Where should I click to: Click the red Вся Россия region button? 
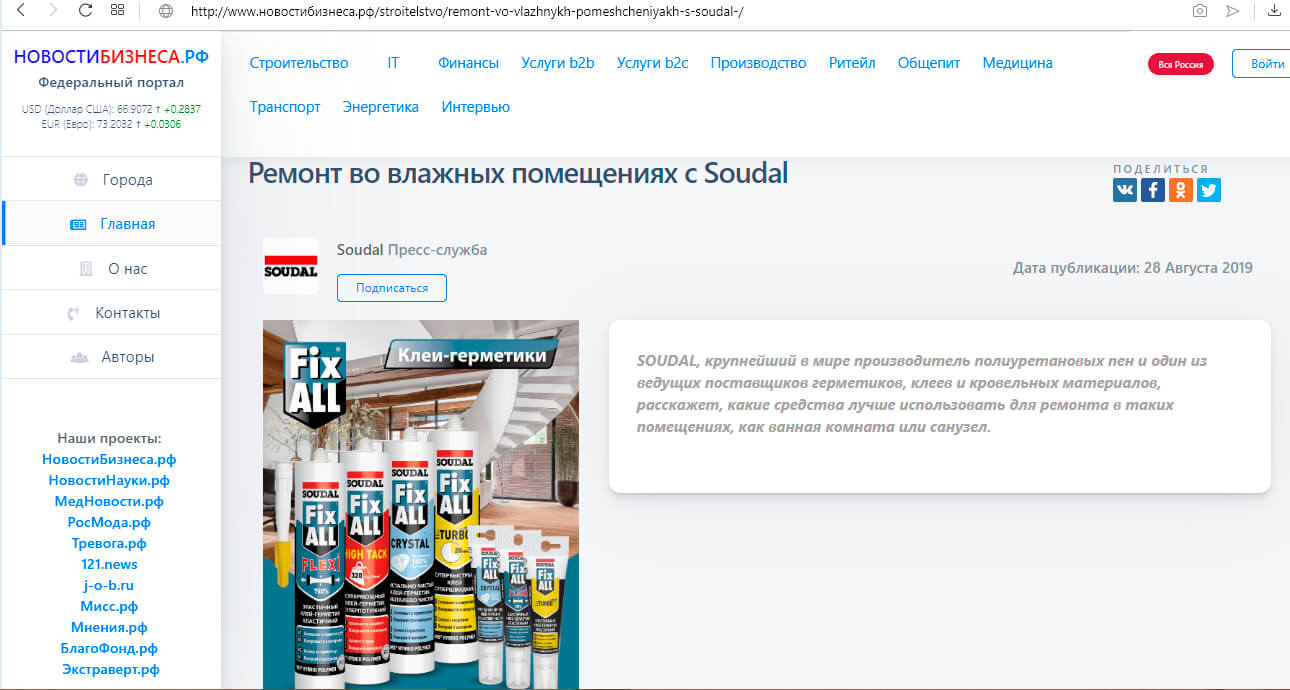pos(1181,64)
